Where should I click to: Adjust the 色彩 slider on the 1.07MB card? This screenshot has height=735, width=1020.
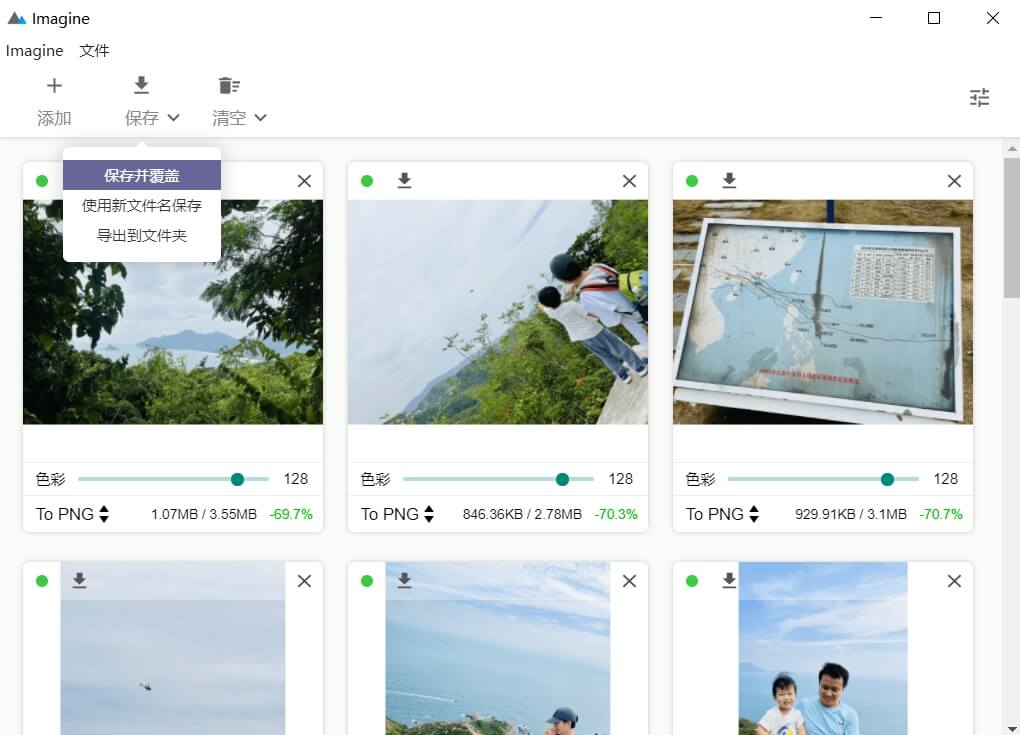tap(173, 479)
